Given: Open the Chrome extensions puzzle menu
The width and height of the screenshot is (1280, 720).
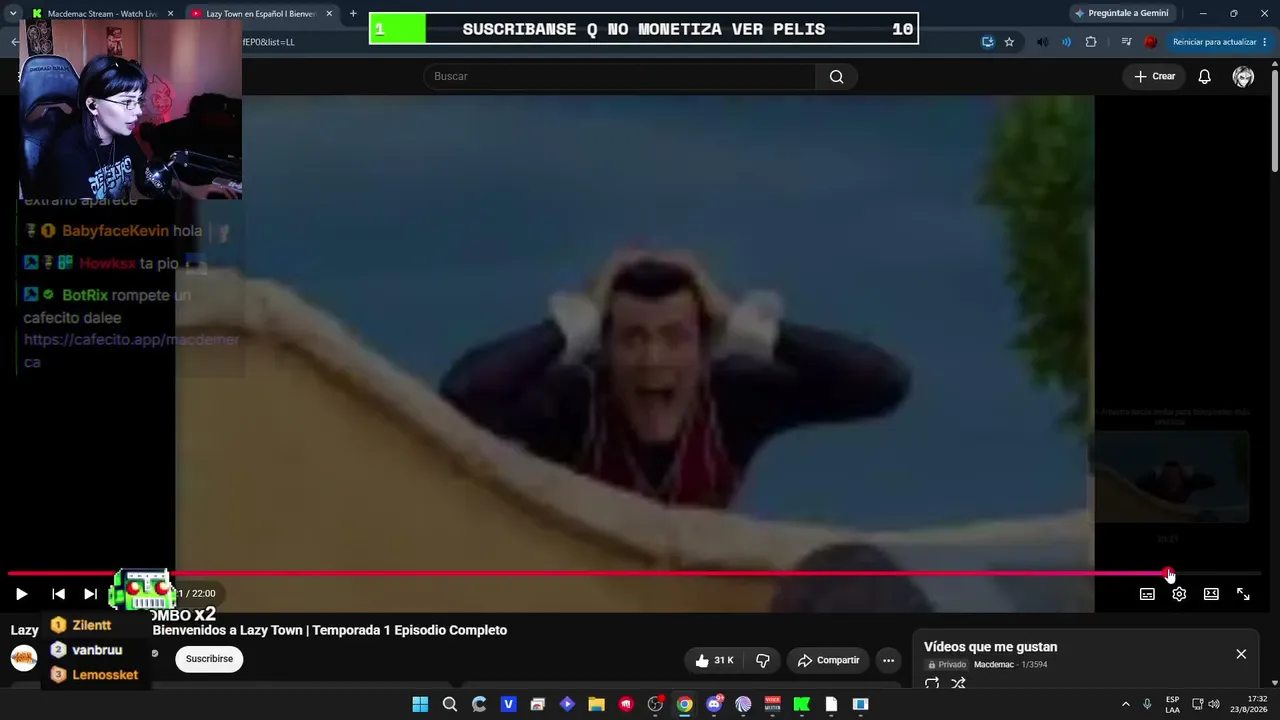Looking at the screenshot, I should coord(1091,42).
